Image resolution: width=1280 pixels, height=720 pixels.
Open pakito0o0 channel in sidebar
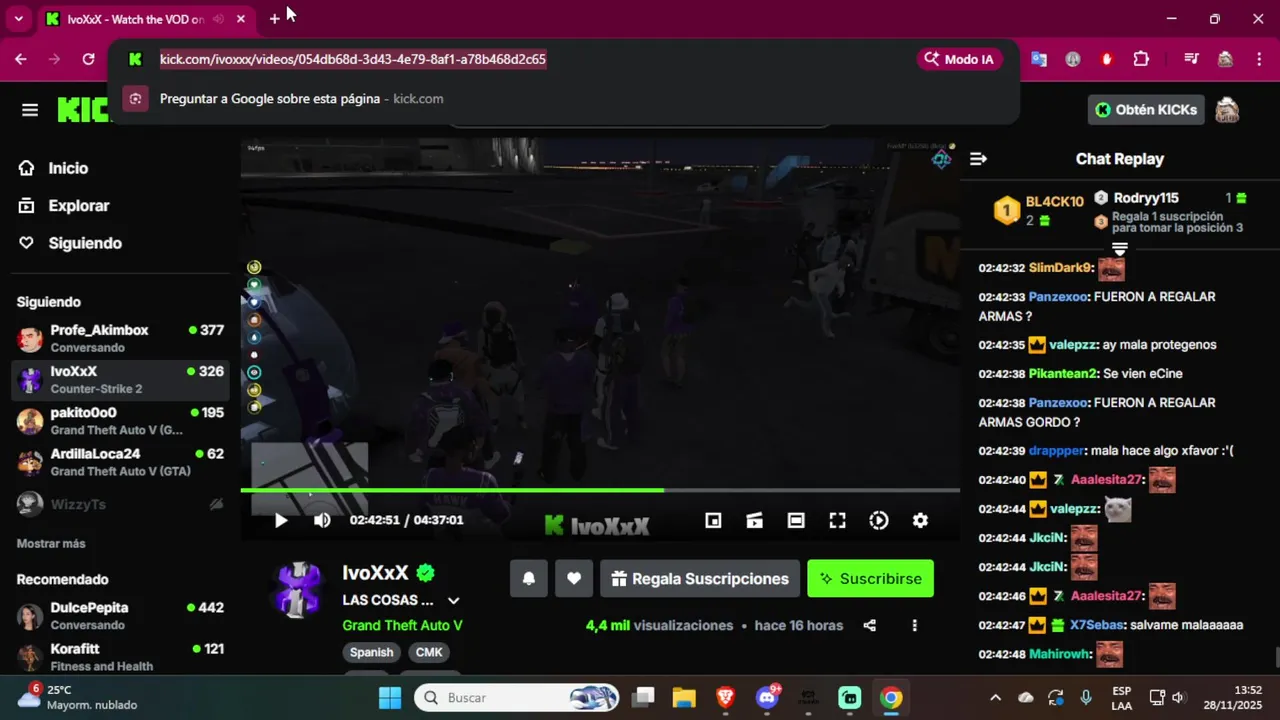120,421
